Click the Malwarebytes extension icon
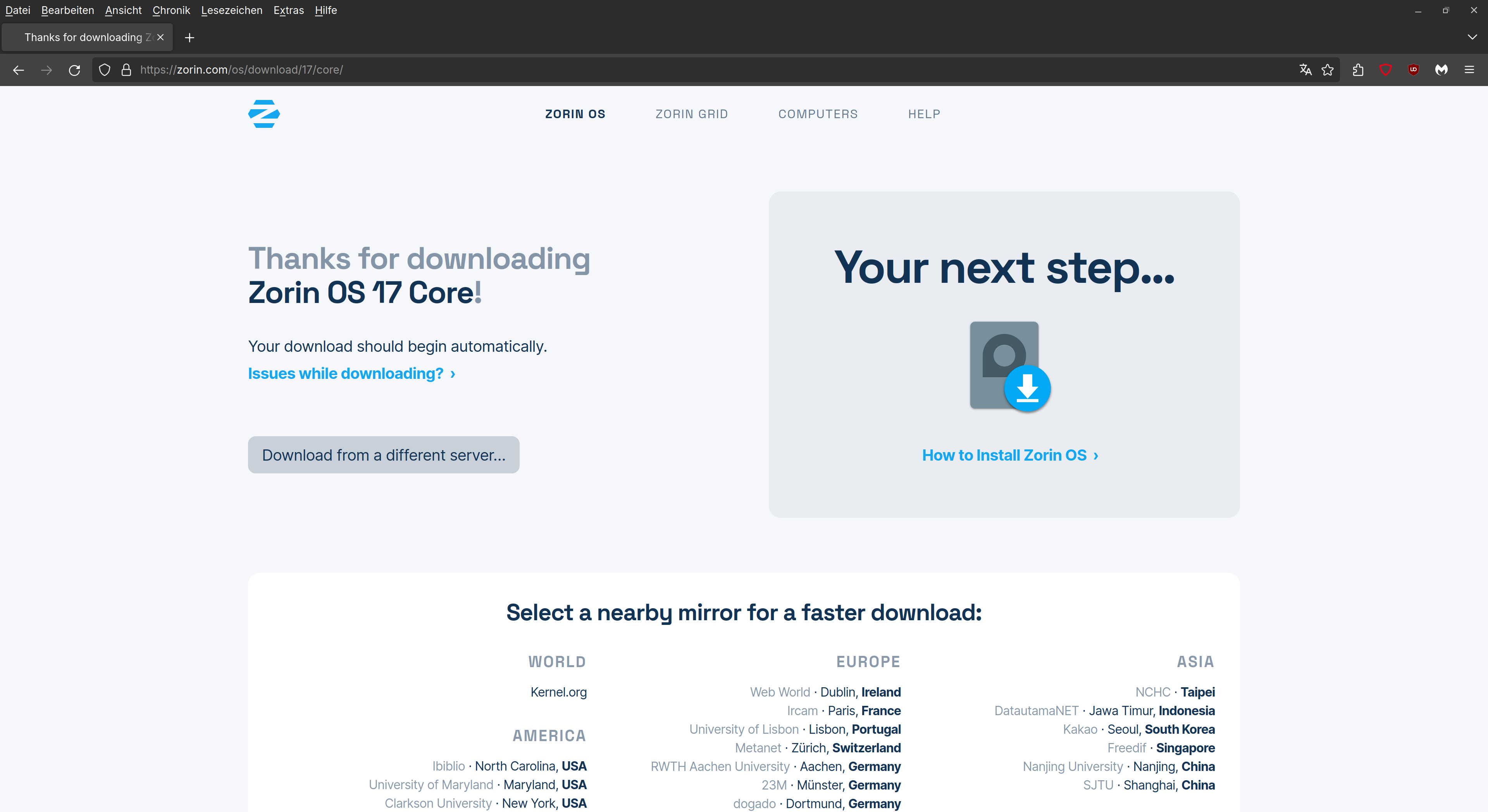Screen dimensions: 1488x812 point(1441,70)
